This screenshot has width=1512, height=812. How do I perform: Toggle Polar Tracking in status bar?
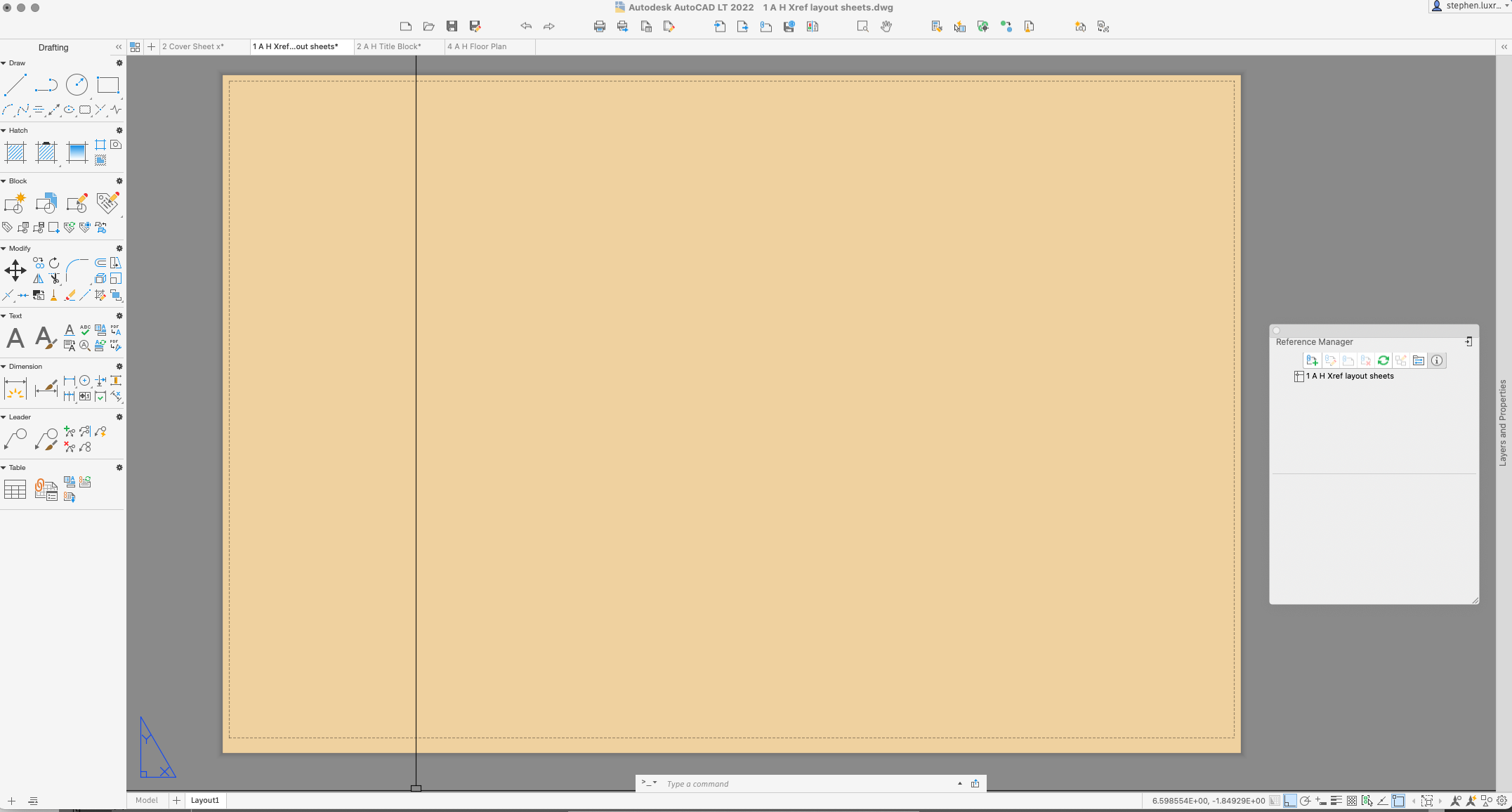click(1305, 801)
